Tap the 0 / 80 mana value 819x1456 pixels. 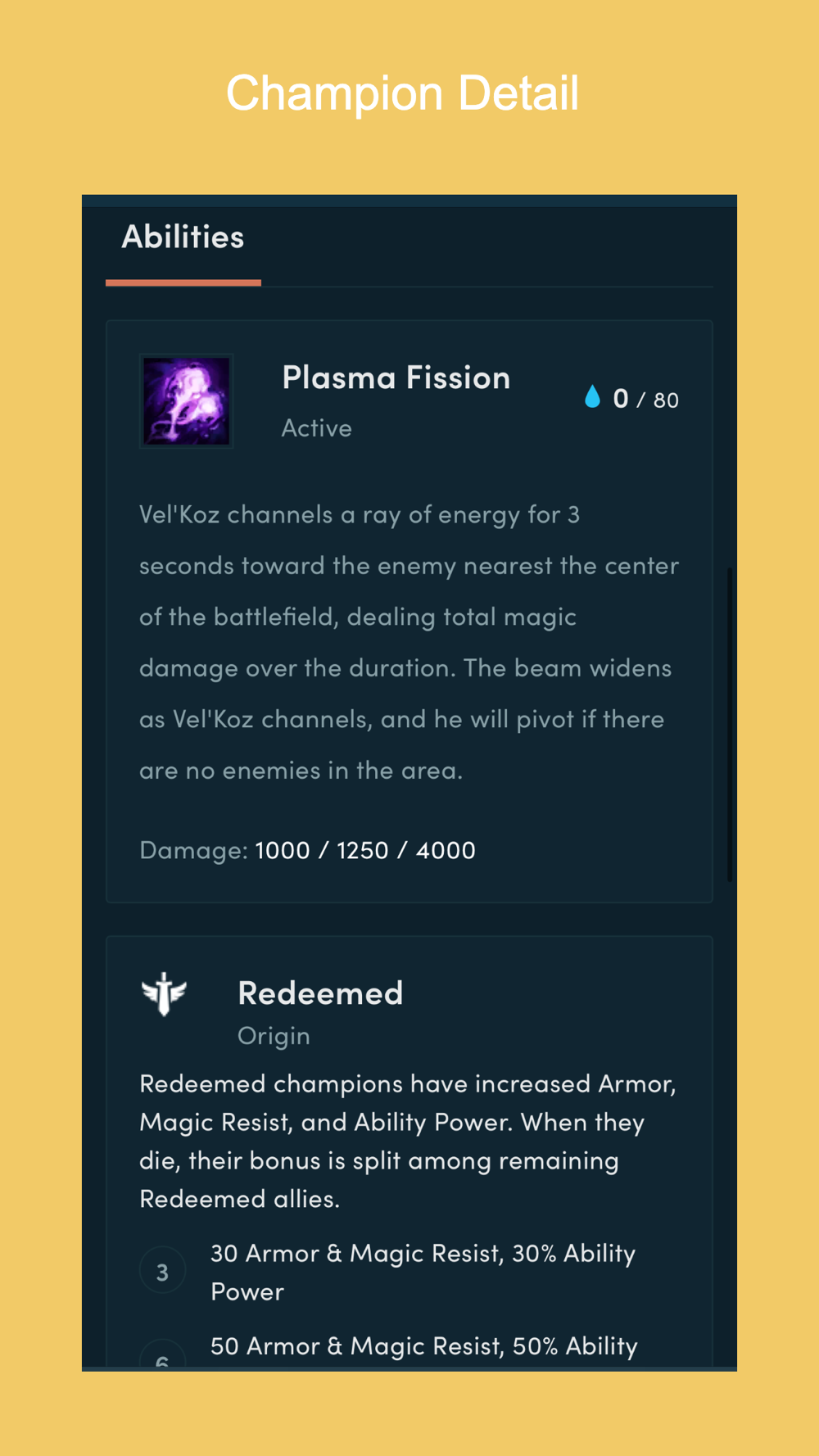(x=645, y=399)
